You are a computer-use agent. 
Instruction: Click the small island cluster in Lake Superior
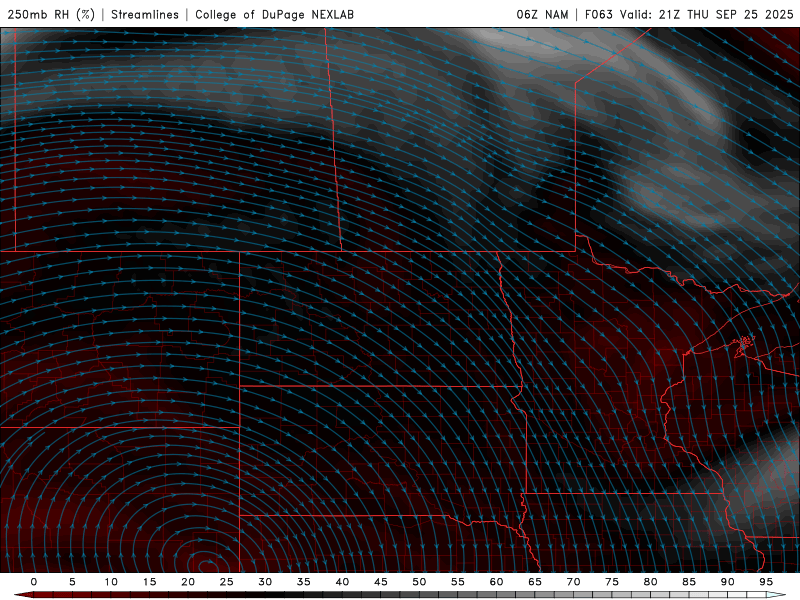click(x=744, y=344)
